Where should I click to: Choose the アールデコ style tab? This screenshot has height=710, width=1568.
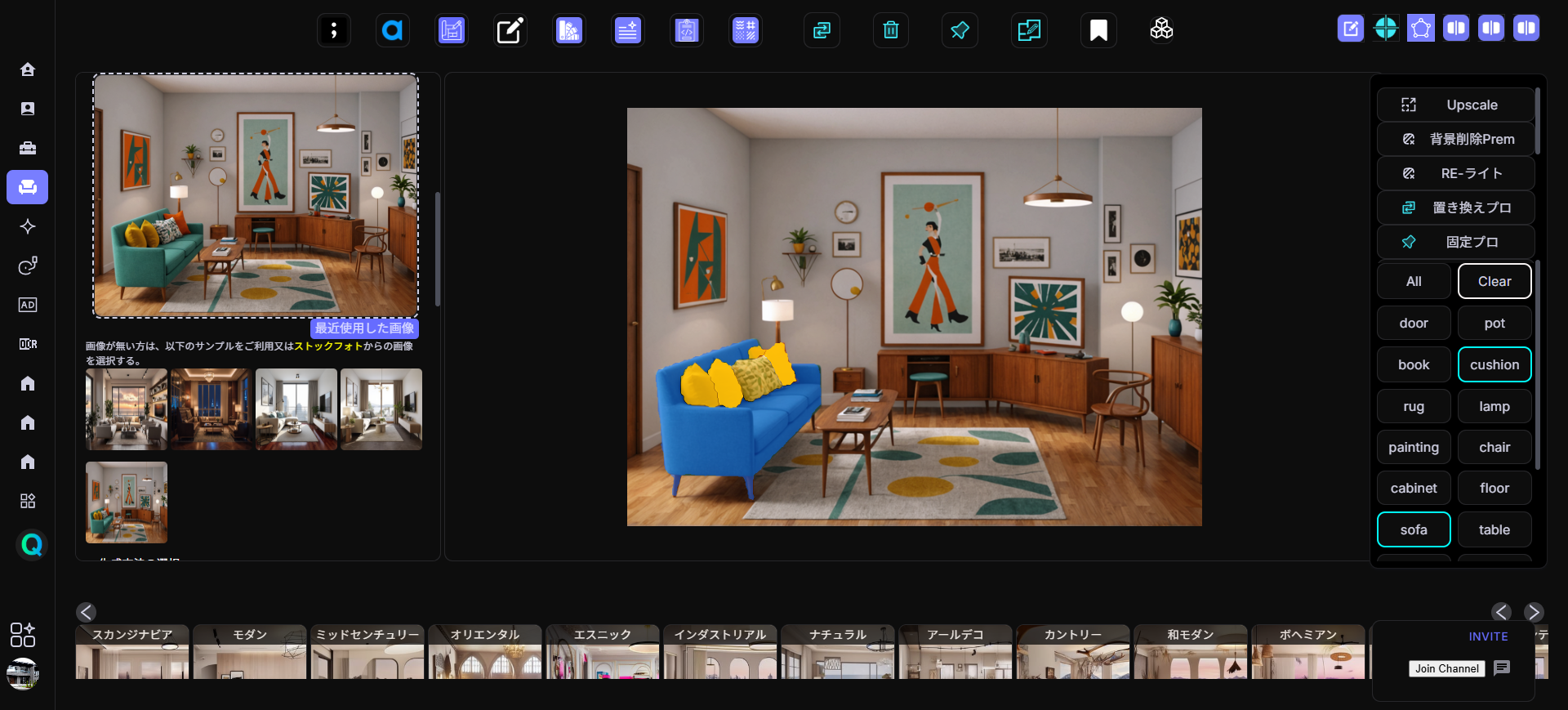tap(955, 635)
